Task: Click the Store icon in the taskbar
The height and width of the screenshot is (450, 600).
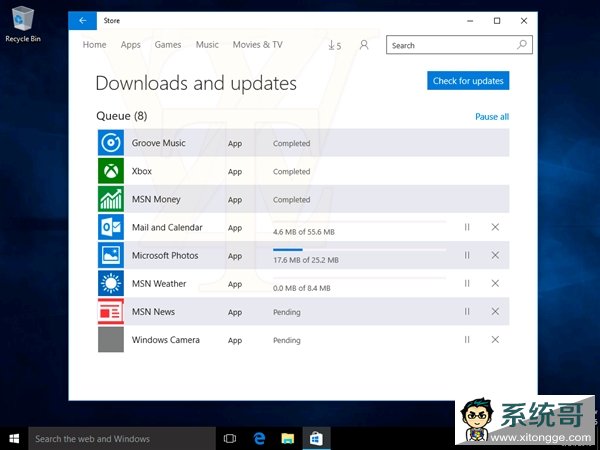Action: (316, 439)
